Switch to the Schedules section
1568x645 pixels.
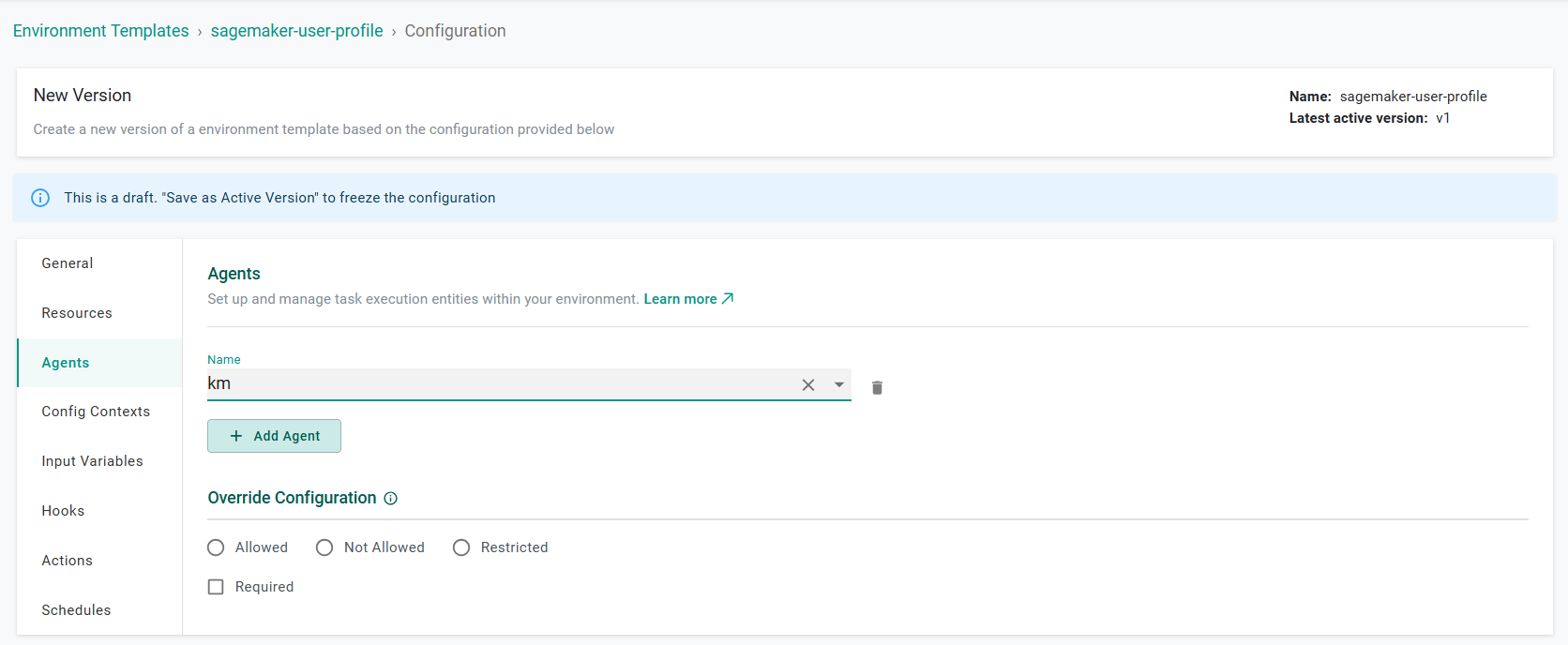[x=76, y=610]
